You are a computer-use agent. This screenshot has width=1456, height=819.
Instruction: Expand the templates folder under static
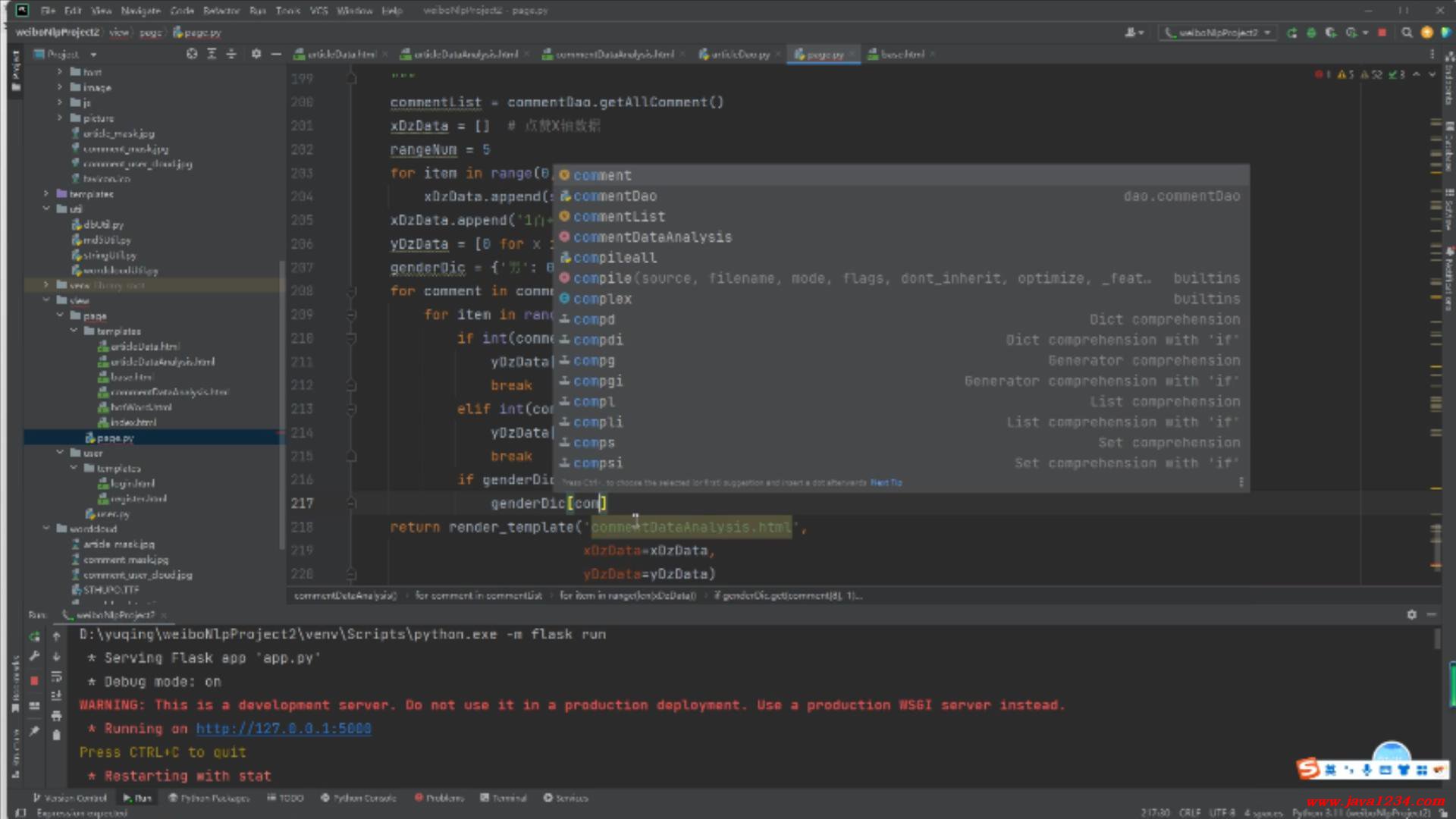point(47,194)
